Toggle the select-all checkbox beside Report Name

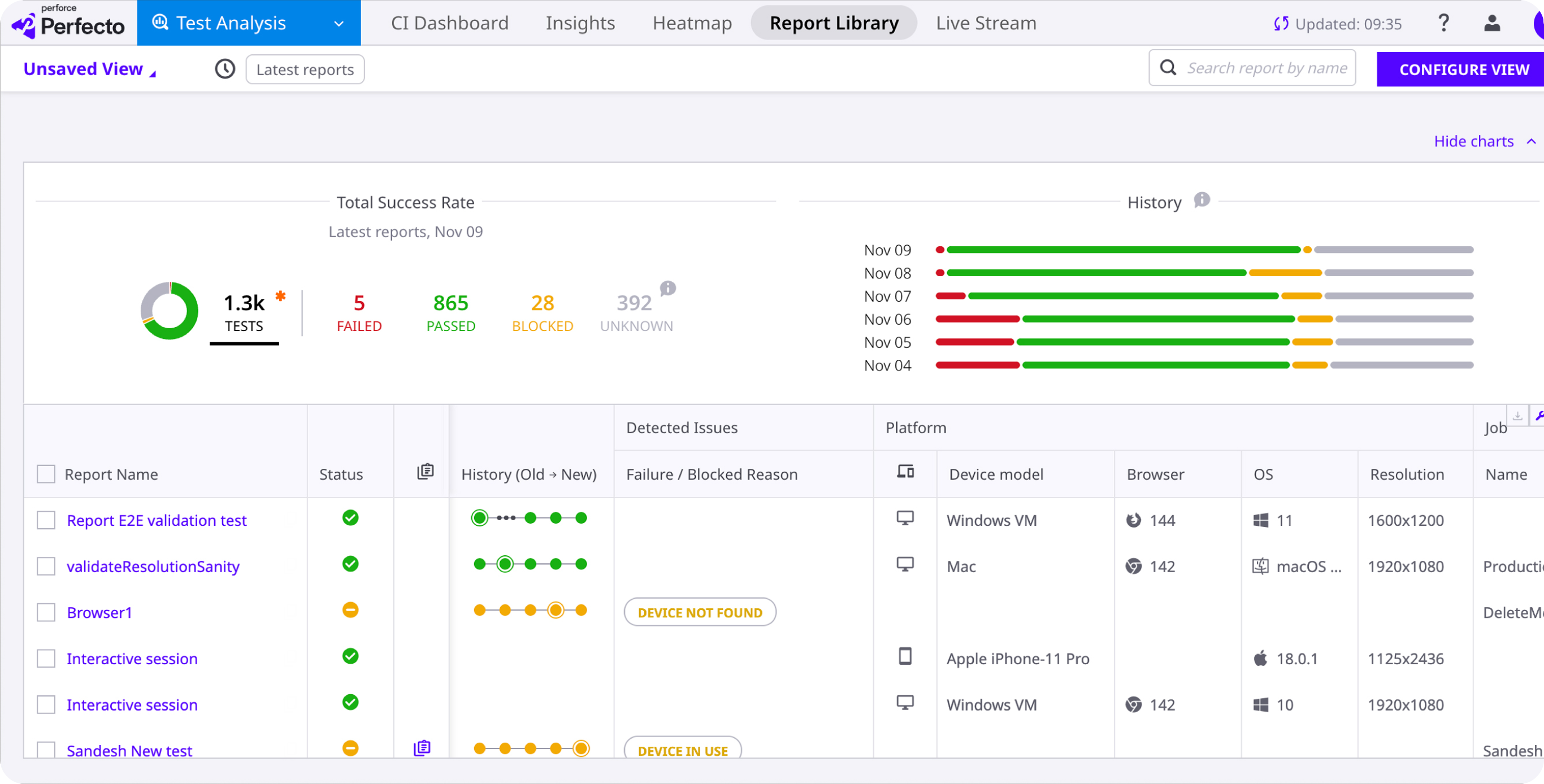point(46,474)
